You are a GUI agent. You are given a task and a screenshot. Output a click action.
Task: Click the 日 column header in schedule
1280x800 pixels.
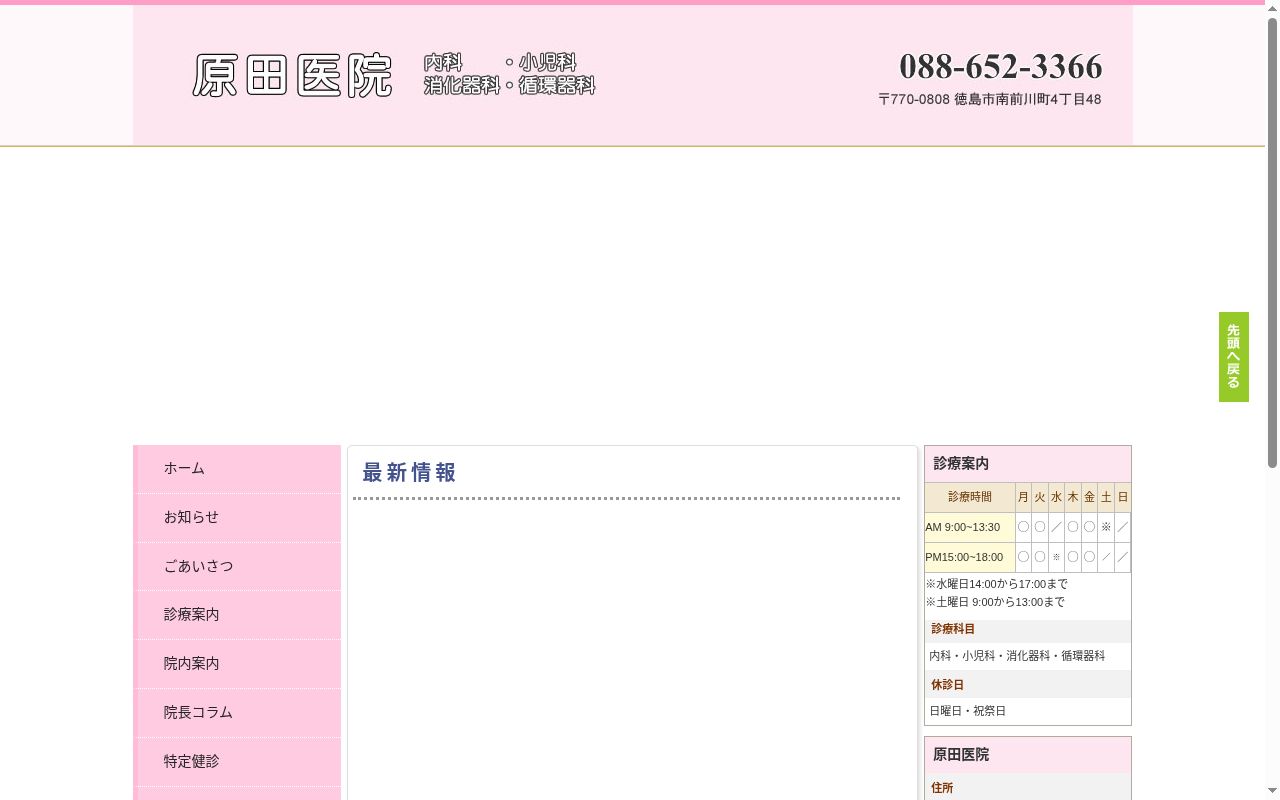(1123, 497)
